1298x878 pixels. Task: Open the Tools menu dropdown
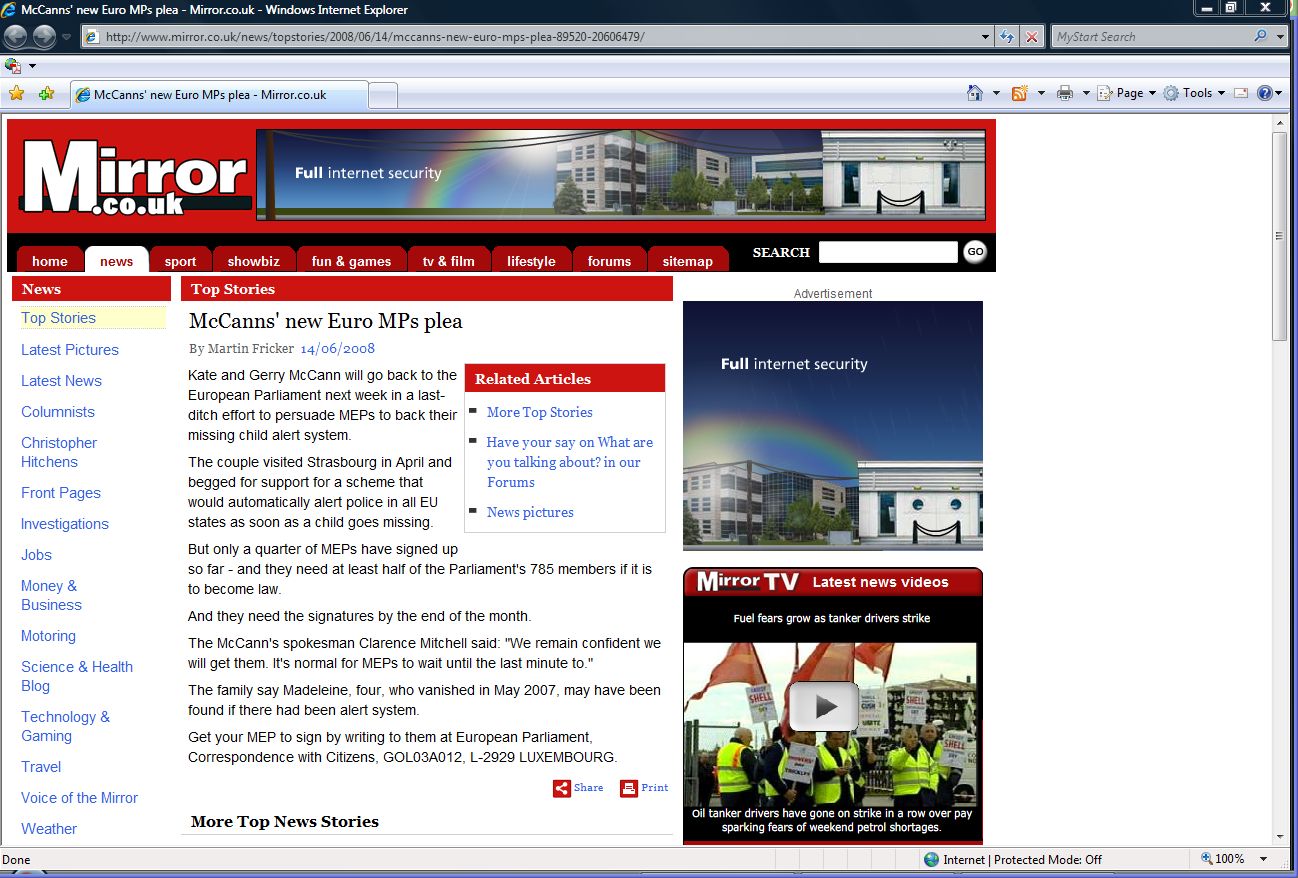pos(1193,93)
